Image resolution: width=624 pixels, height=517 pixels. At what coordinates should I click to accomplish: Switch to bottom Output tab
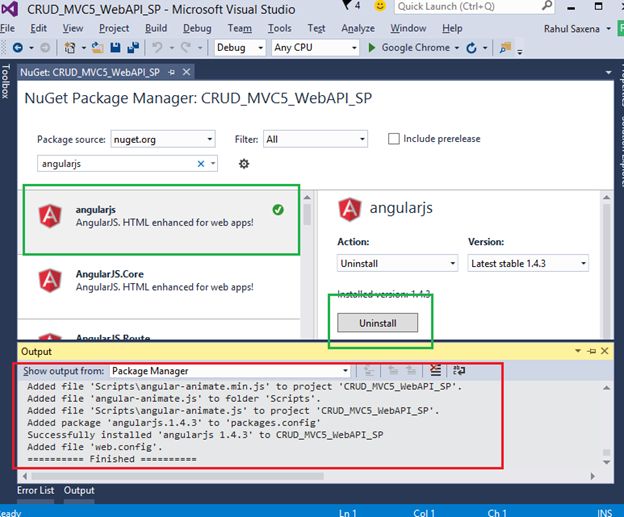(x=79, y=490)
